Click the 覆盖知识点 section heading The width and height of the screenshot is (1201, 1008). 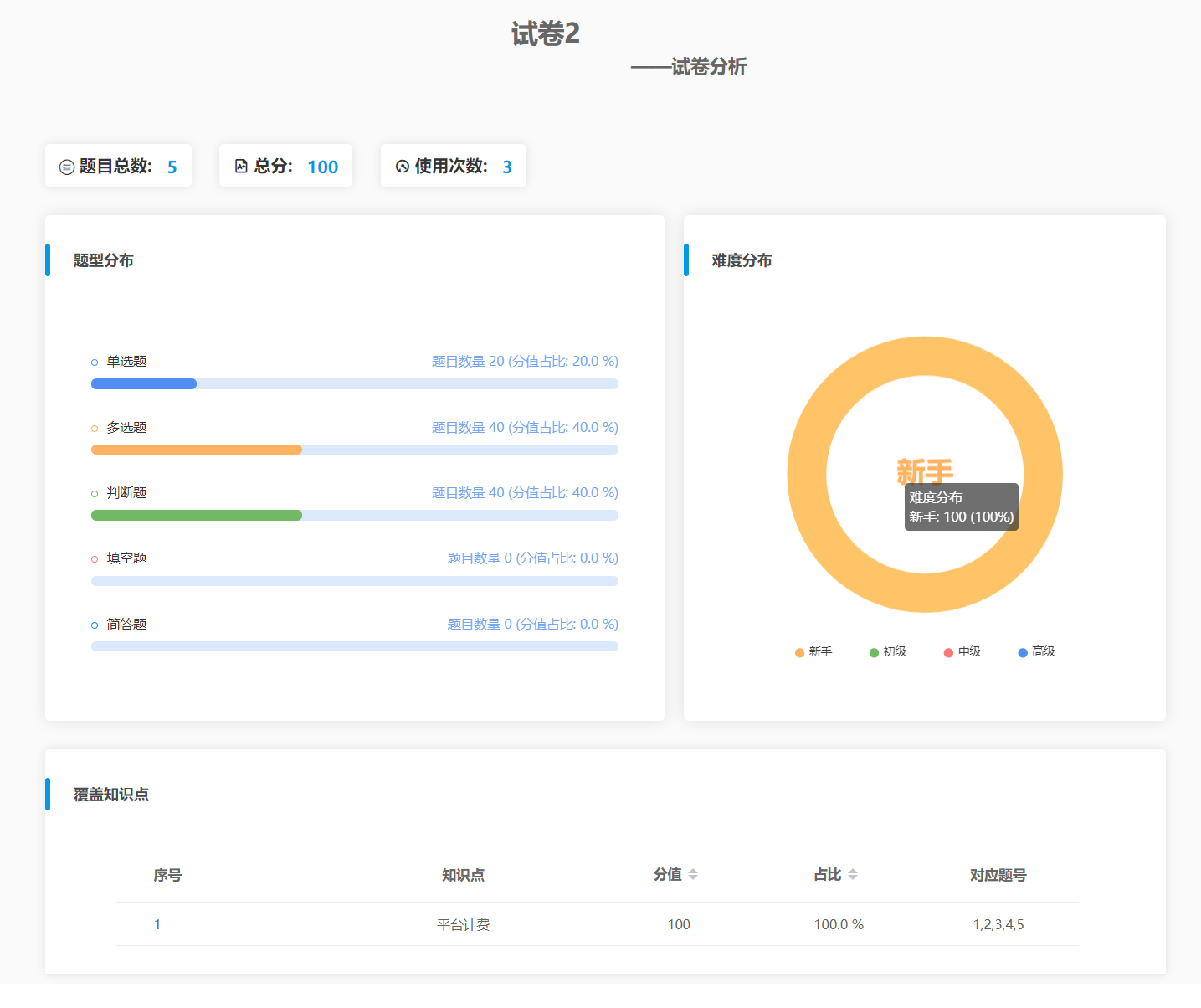(x=111, y=795)
